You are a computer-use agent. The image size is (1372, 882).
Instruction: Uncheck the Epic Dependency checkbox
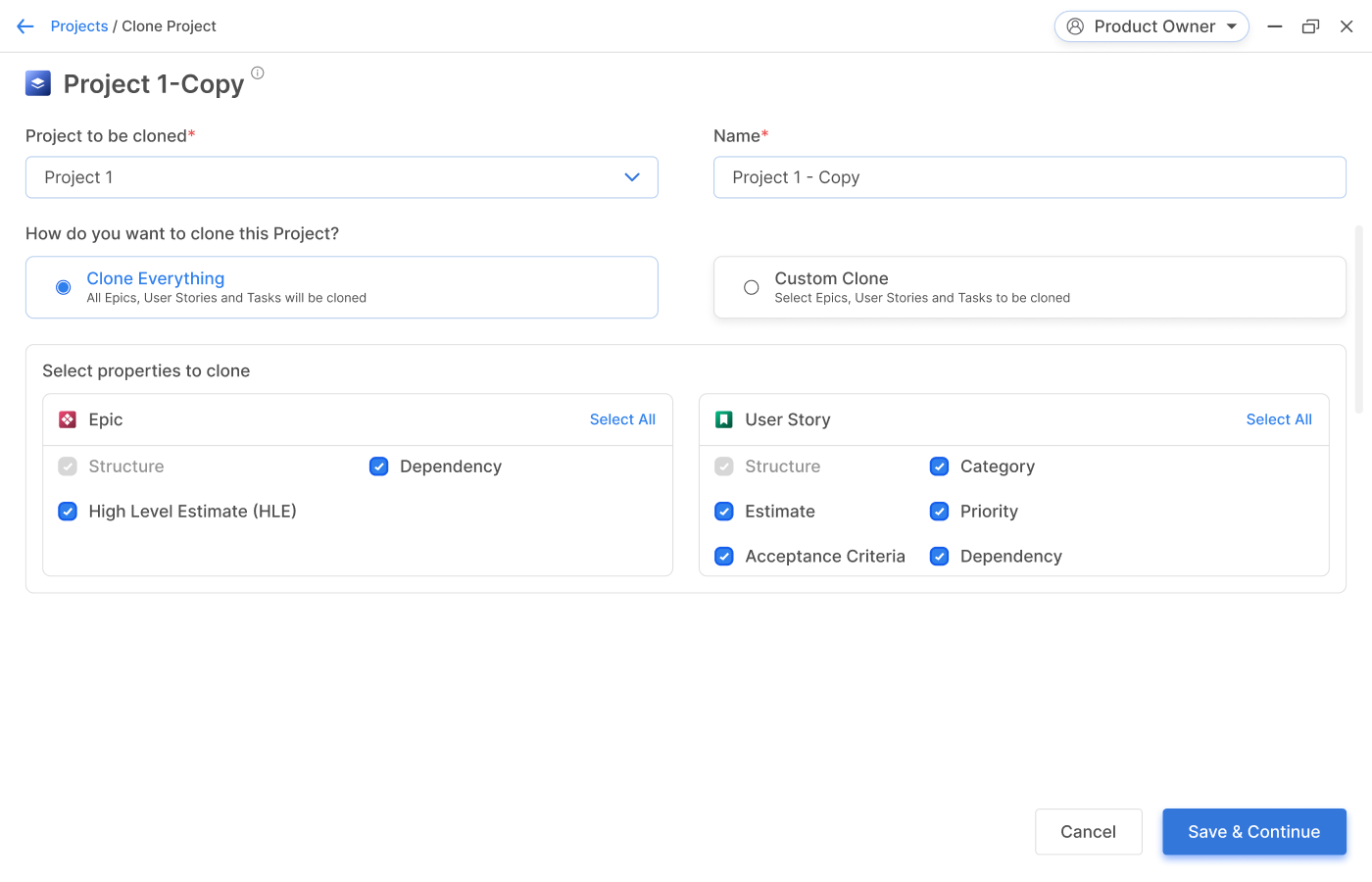pos(379,466)
